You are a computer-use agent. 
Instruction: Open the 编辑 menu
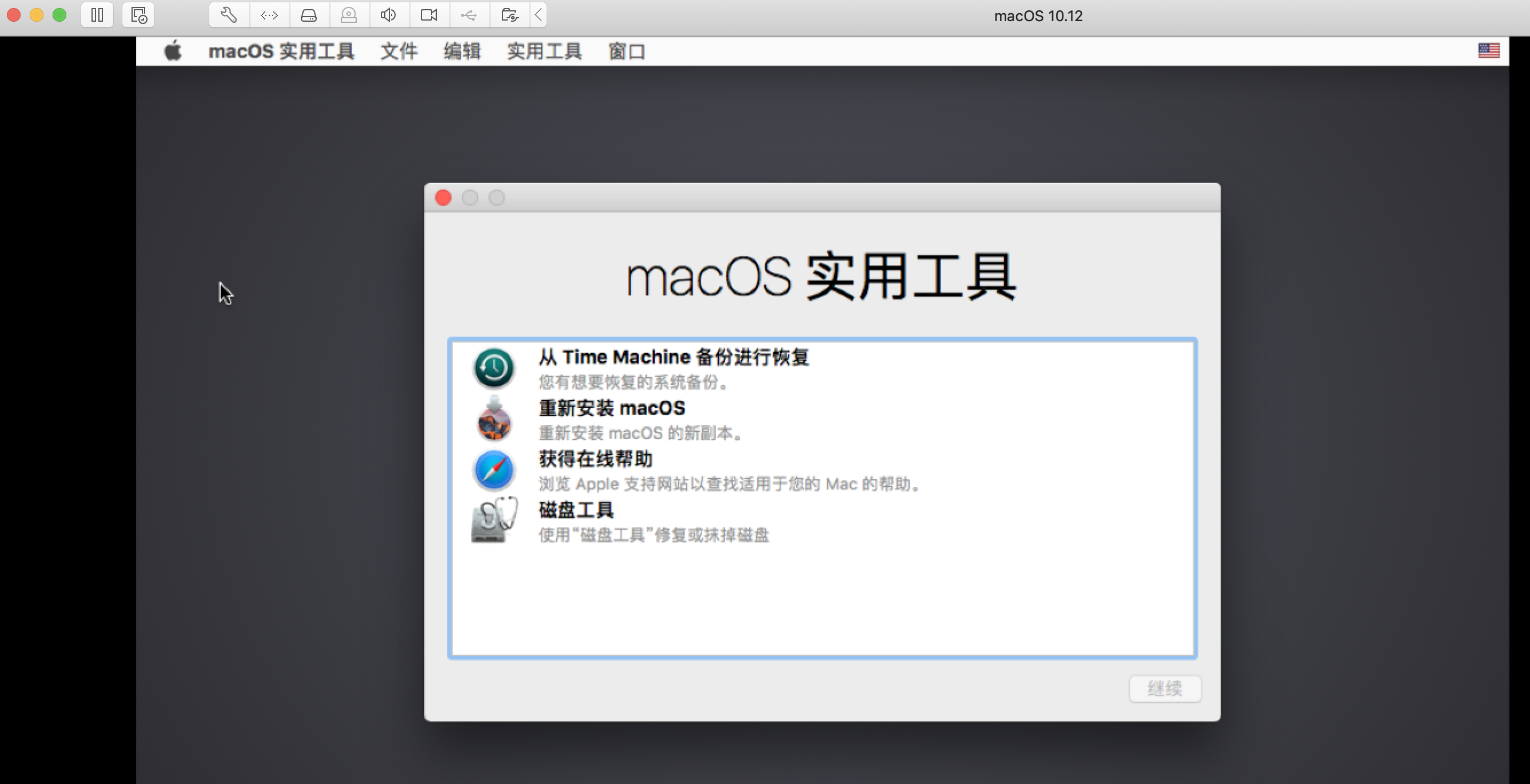click(x=461, y=51)
